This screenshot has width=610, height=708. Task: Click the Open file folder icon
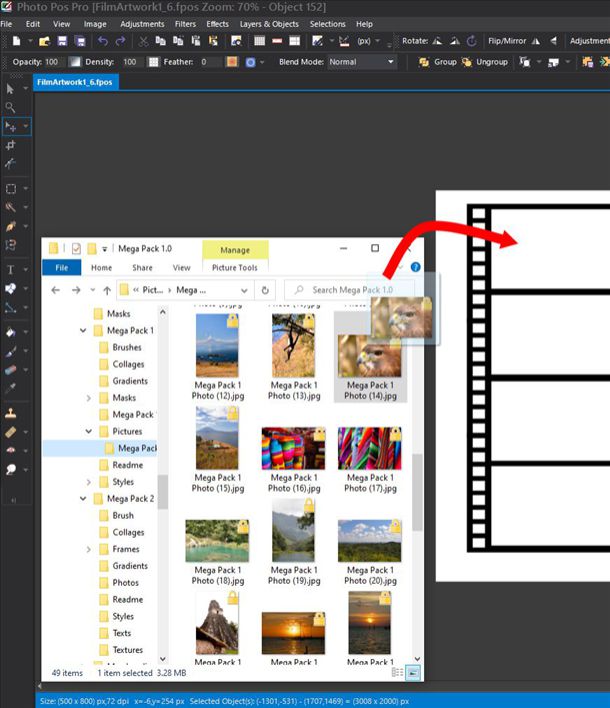[44, 42]
